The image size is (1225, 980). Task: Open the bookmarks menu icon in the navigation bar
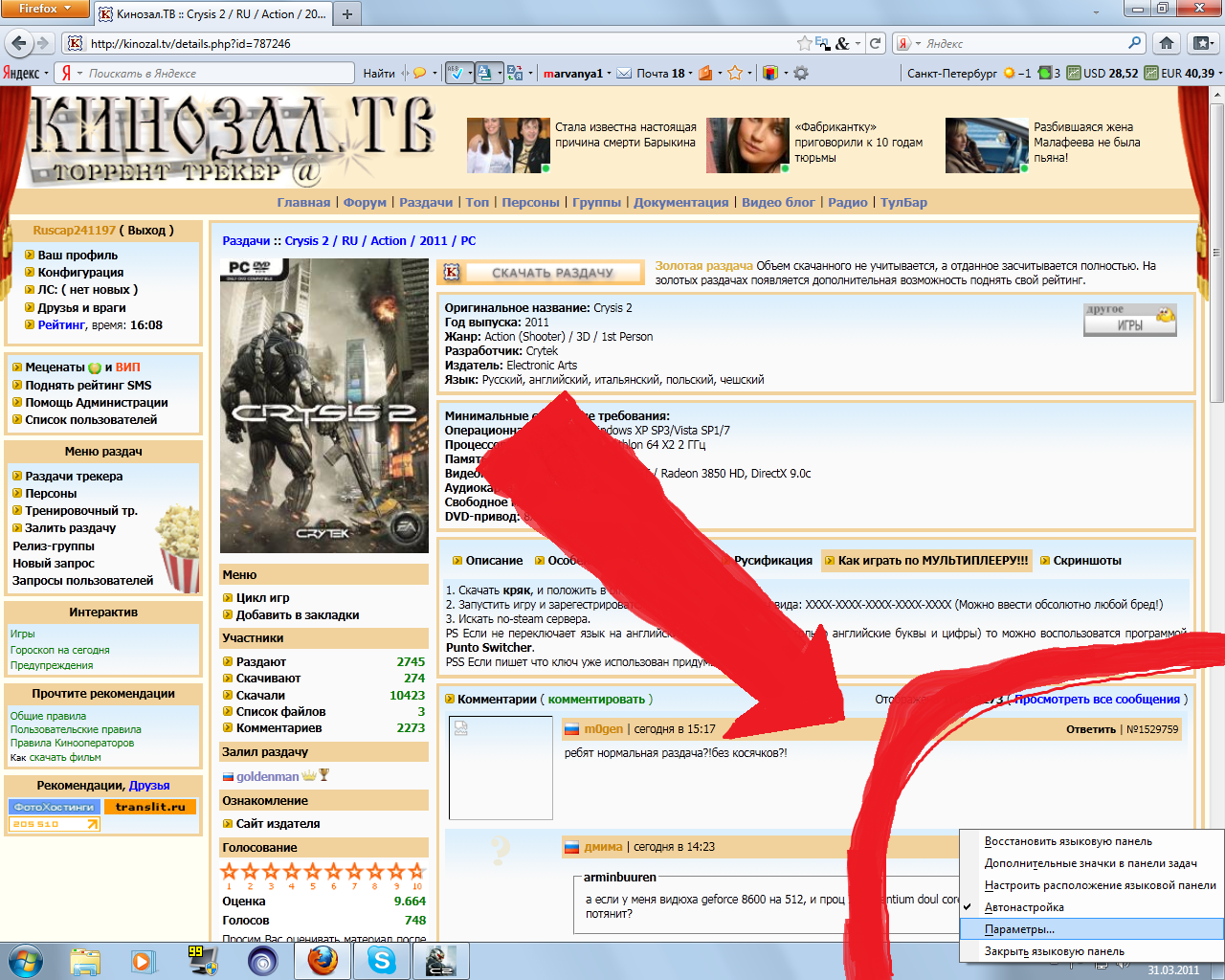point(1202,43)
